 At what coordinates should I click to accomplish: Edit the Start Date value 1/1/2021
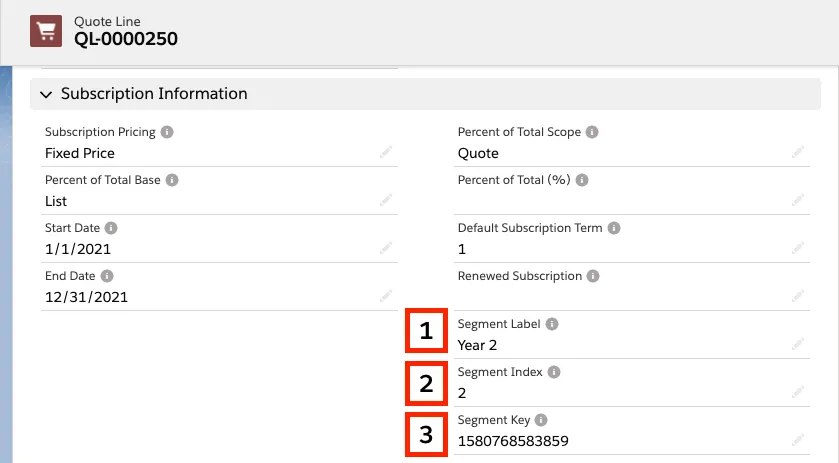click(x=386, y=248)
